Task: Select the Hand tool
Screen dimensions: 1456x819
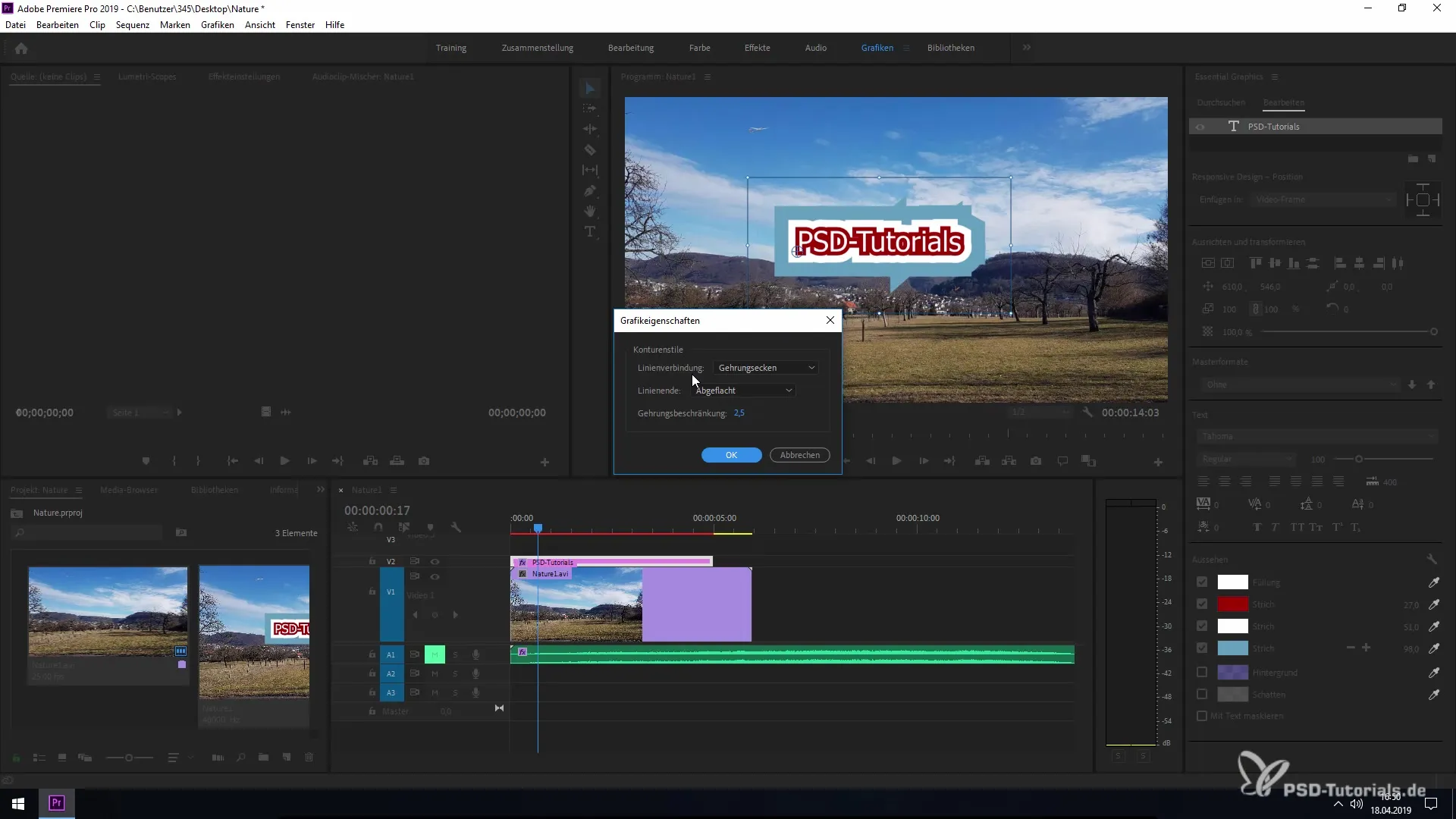Action: coord(590,212)
